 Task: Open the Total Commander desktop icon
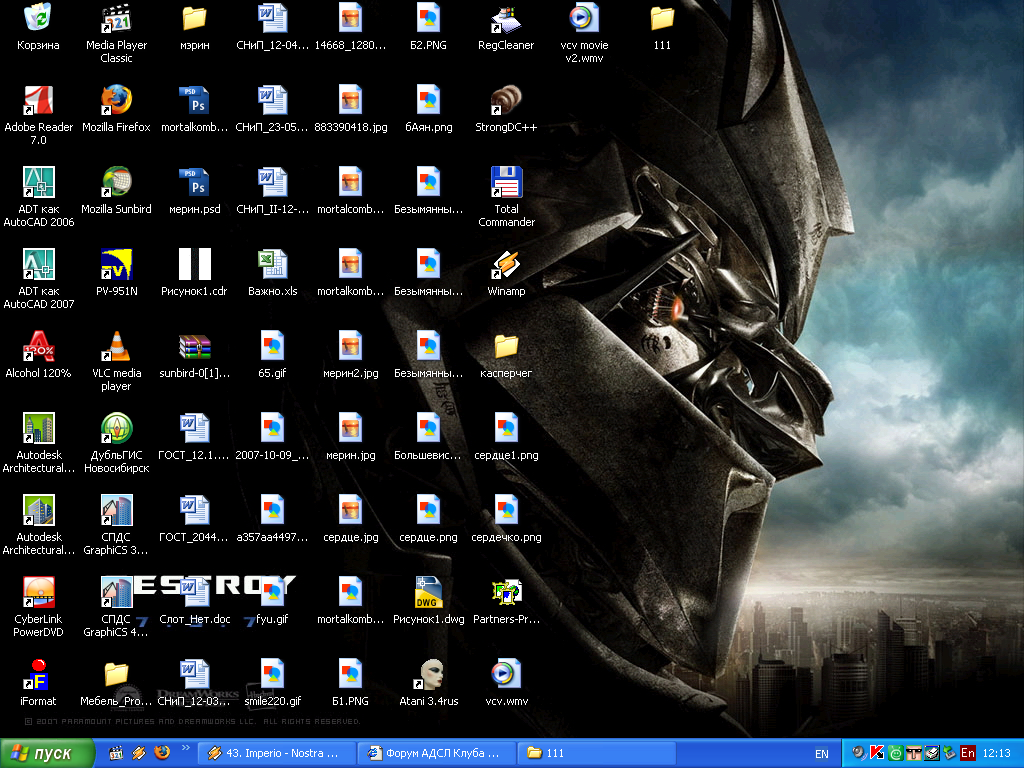[506, 182]
